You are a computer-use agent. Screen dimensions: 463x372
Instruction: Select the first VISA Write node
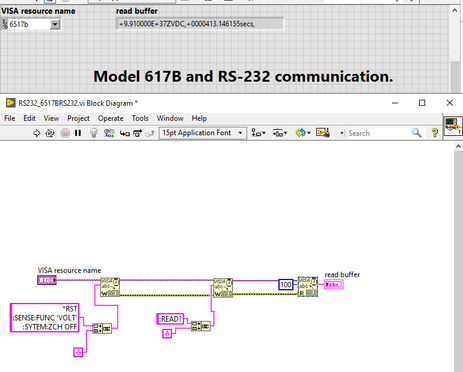pyautogui.click(x=110, y=287)
